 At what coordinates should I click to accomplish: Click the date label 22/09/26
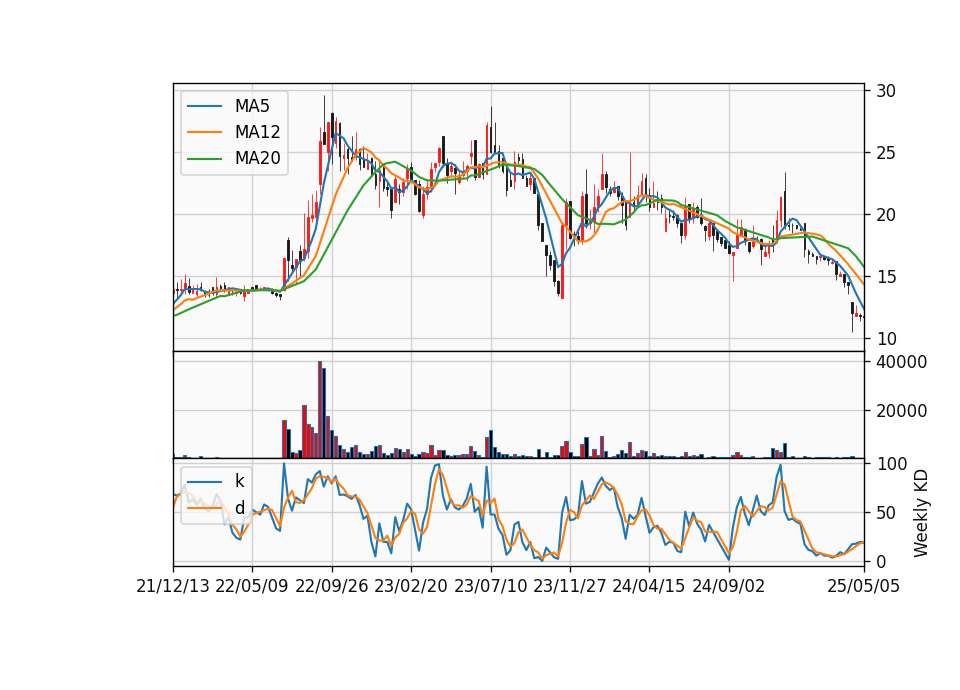coord(332,587)
